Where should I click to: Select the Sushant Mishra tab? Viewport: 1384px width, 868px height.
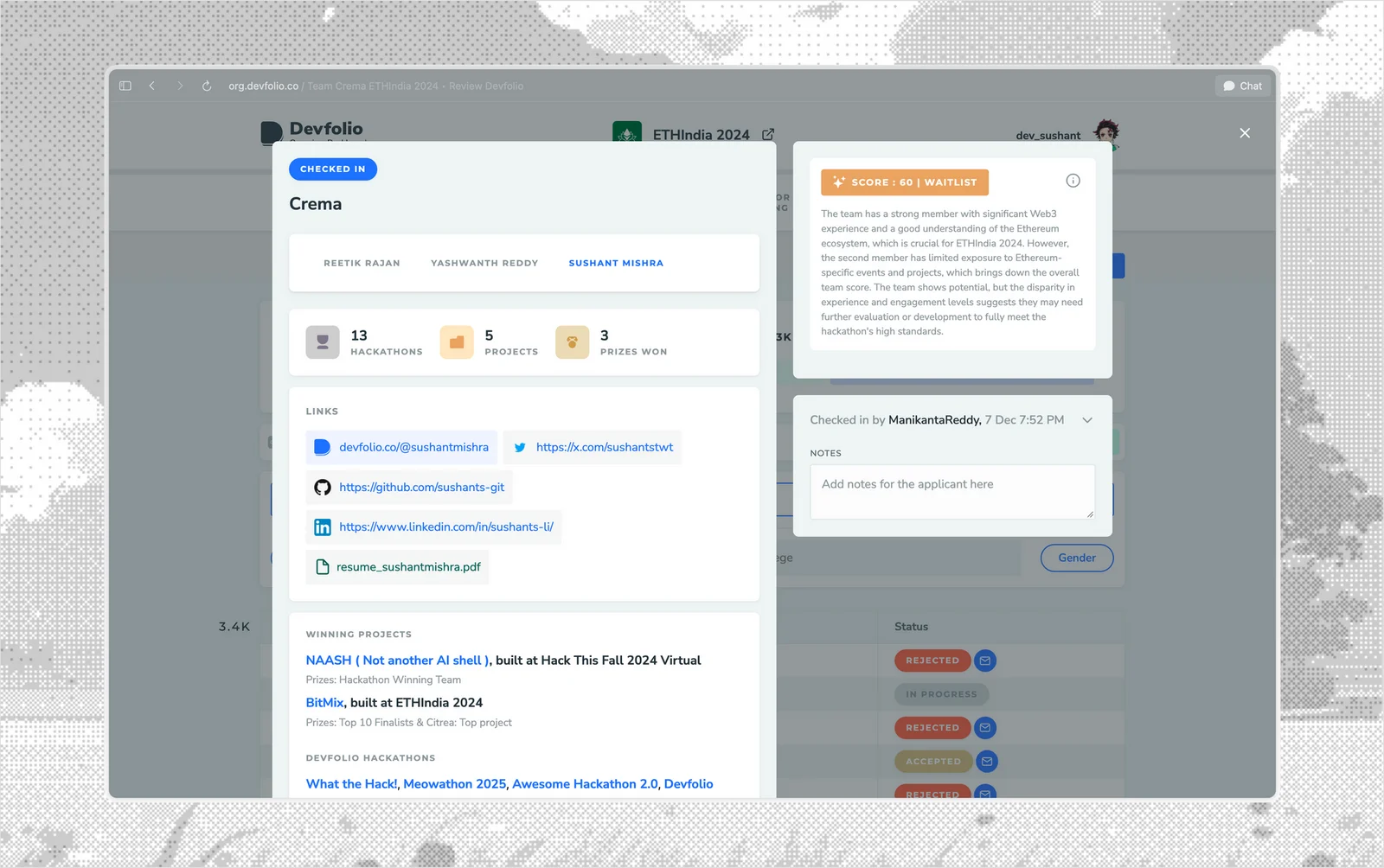coord(616,263)
